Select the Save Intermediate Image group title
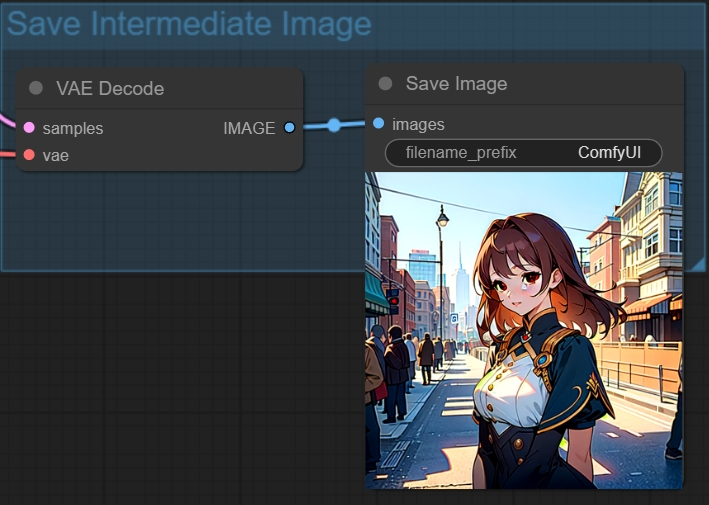Screen dimensions: 709x505 [x=189, y=24]
